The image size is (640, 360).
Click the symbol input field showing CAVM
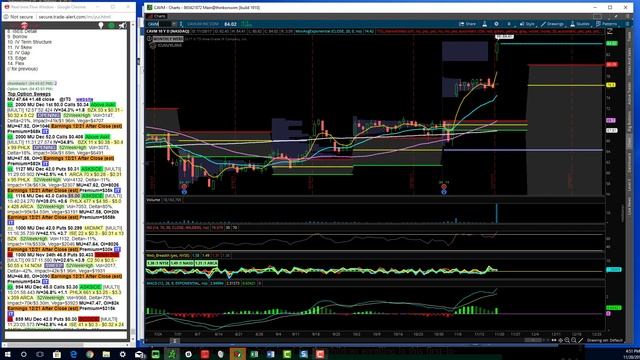point(158,24)
